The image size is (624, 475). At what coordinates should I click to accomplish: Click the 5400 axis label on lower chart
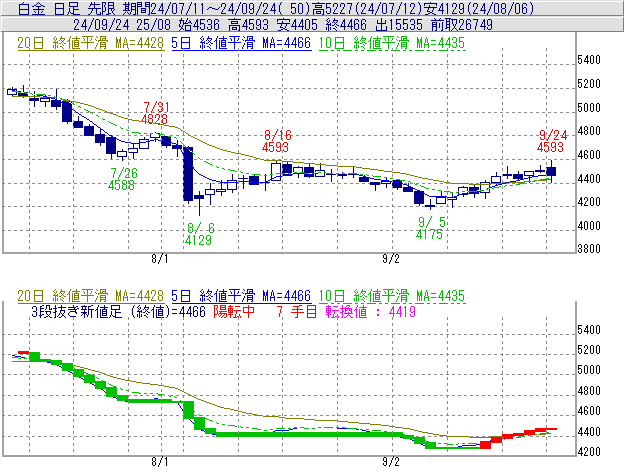click(589, 330)
